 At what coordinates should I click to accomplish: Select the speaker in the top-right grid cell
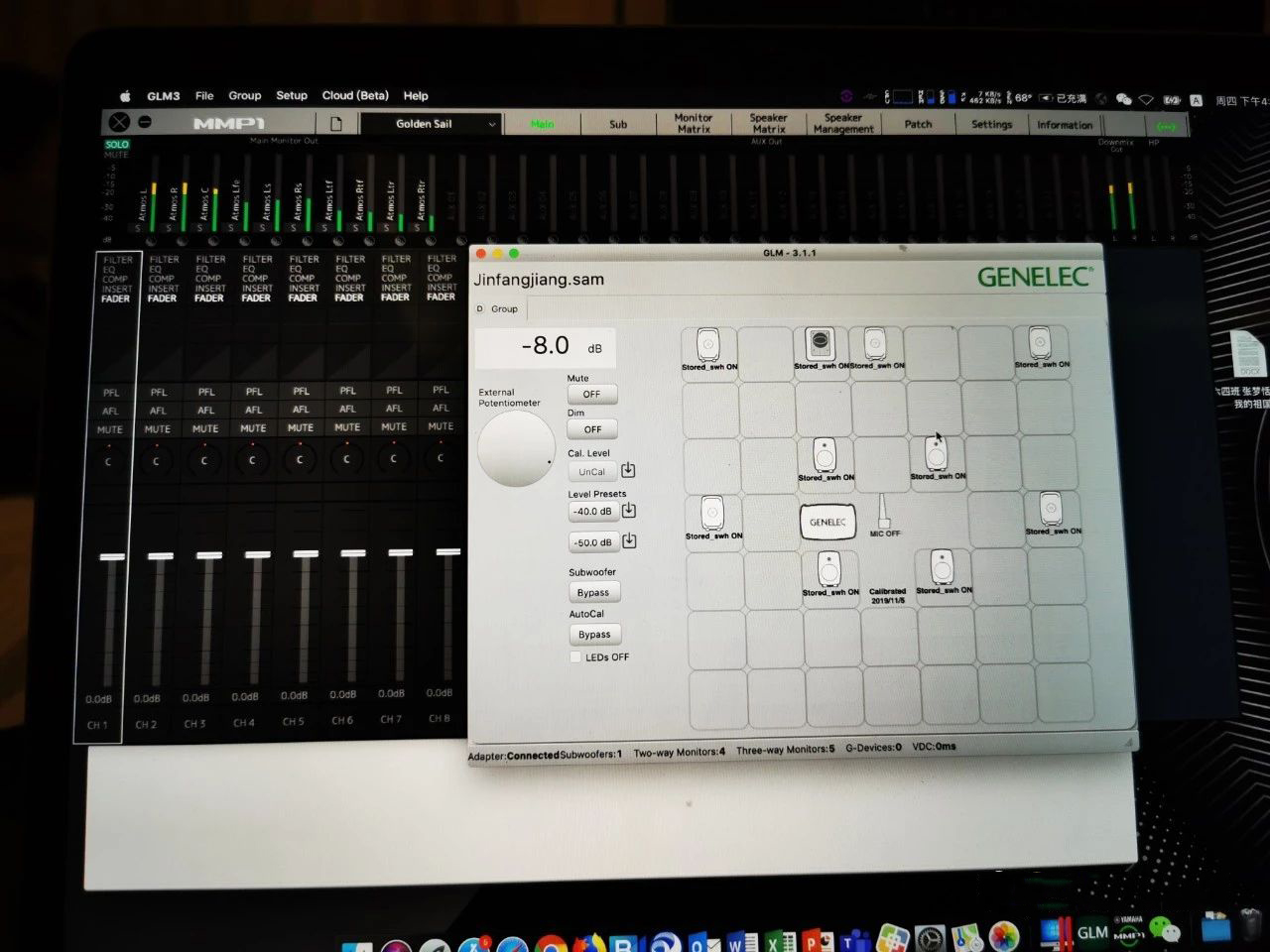click(1040, 345)
